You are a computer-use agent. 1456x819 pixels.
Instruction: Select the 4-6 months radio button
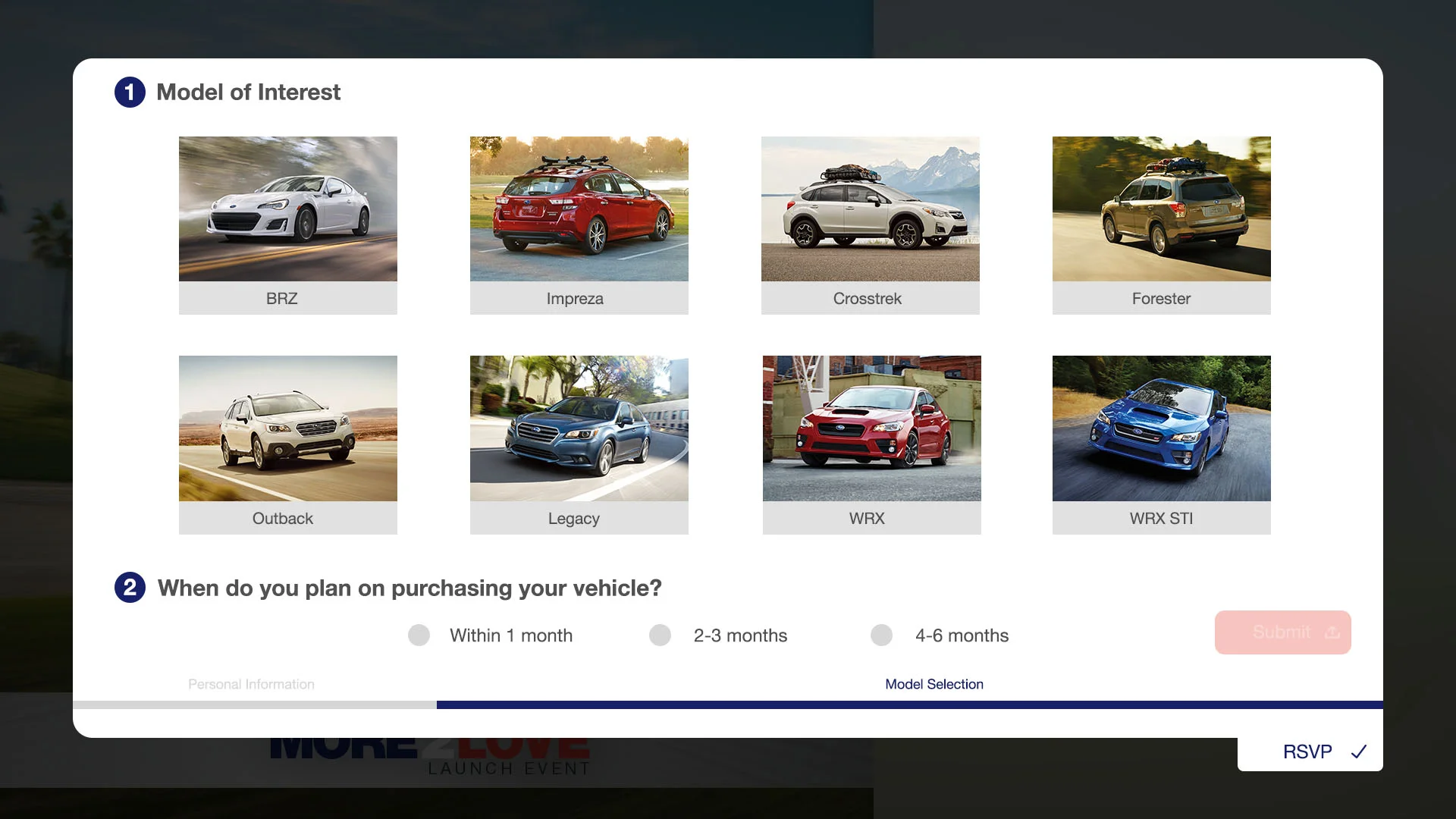[x=881, y=635]
